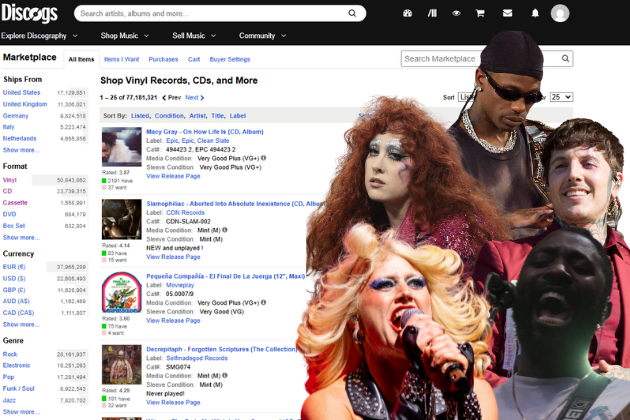This screenshot has width=630, height=420.
Task: Switch to the Items I Want tab
Action: (x=122, y=59)
